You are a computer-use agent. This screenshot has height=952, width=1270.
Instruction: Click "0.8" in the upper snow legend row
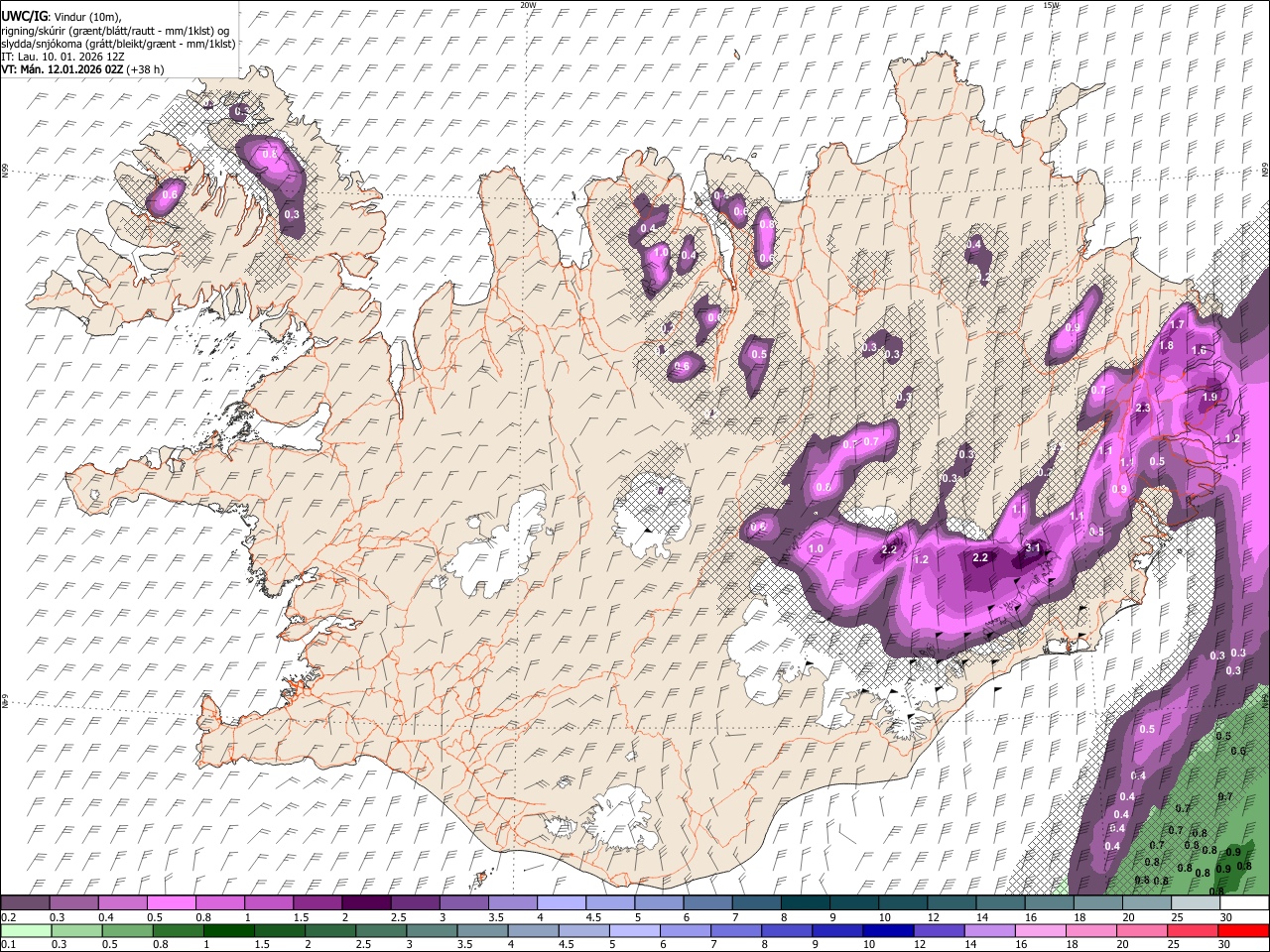tap(203, 917)
